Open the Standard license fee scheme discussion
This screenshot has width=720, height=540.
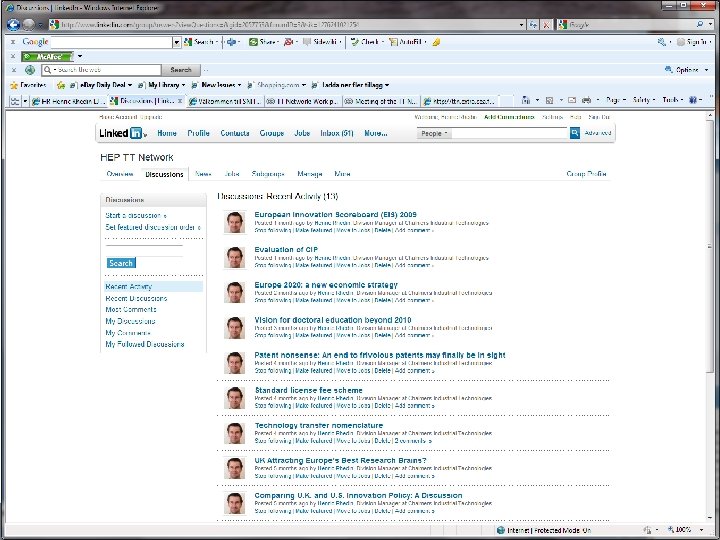point(309,390)
